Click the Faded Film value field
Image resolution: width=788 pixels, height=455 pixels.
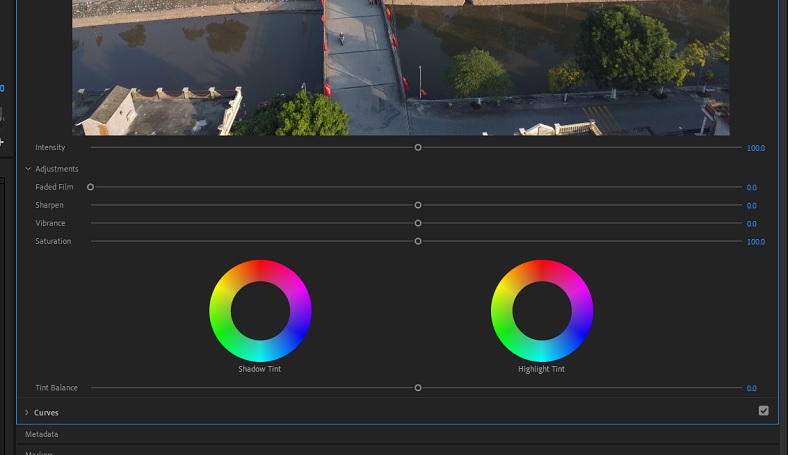[751, 187]
